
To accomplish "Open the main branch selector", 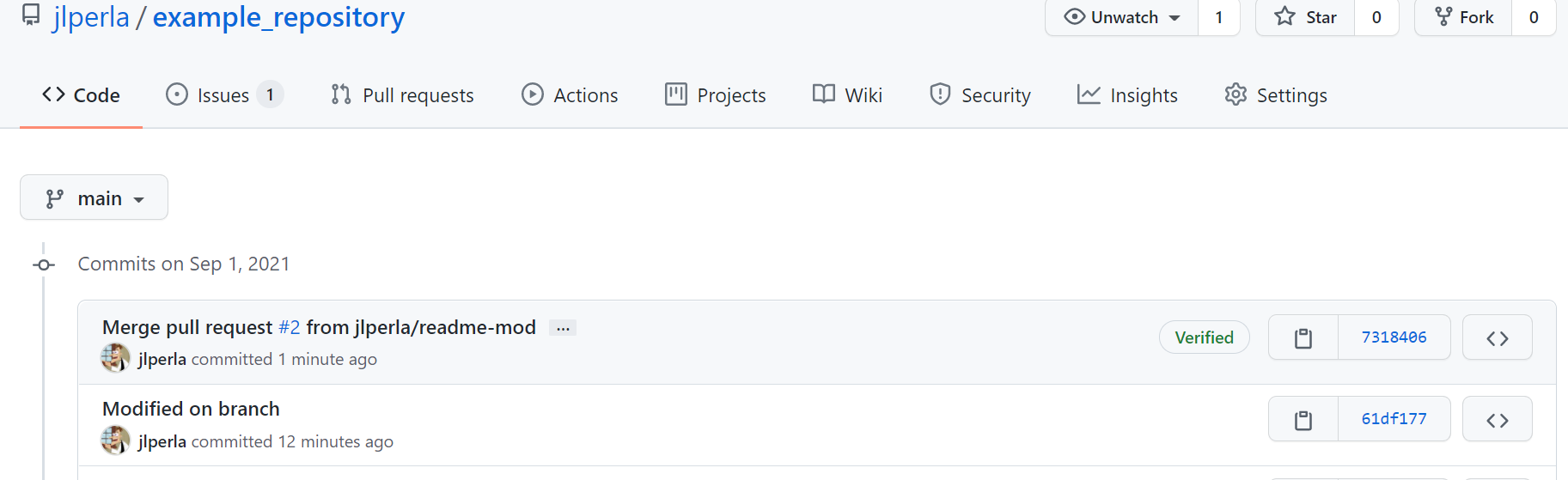I will click(x=94, y=198).
